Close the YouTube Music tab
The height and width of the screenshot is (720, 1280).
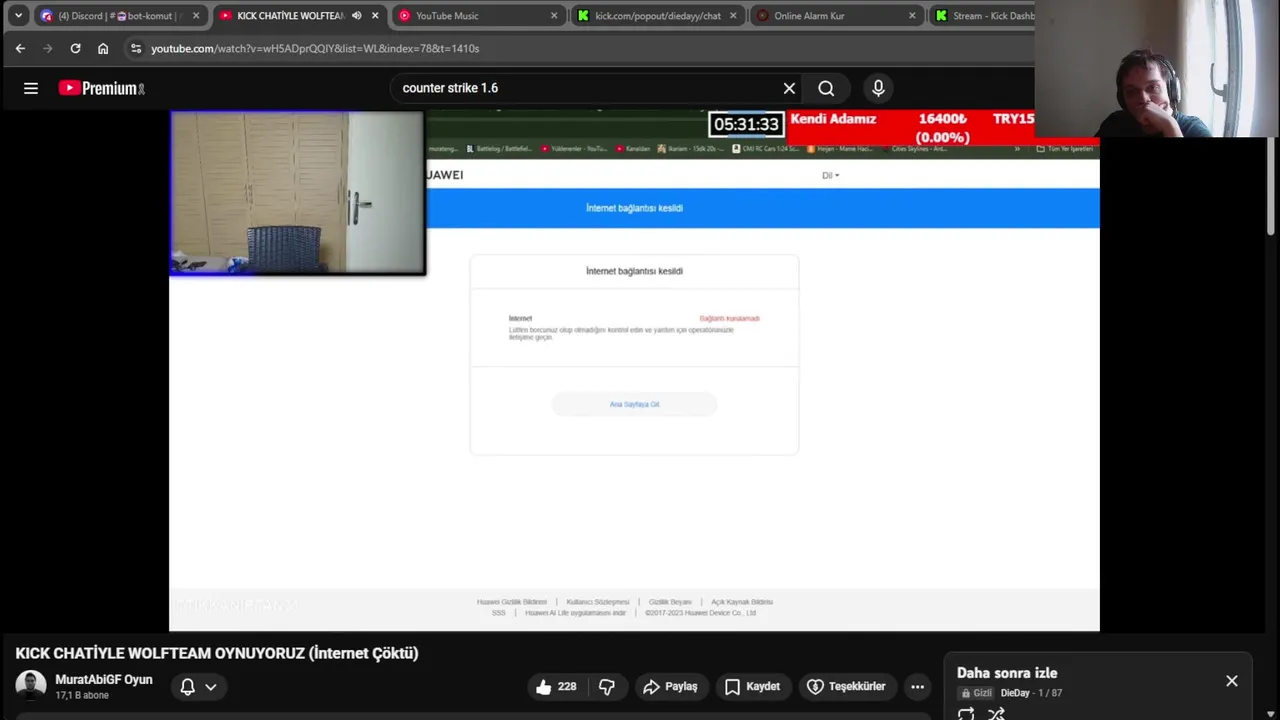point(554,16)
